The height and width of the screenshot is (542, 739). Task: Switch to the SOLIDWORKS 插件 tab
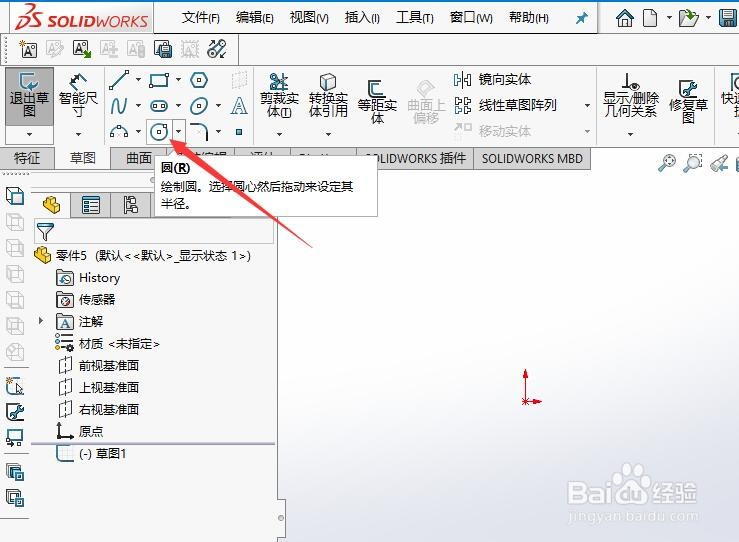(x=422, y=158)
